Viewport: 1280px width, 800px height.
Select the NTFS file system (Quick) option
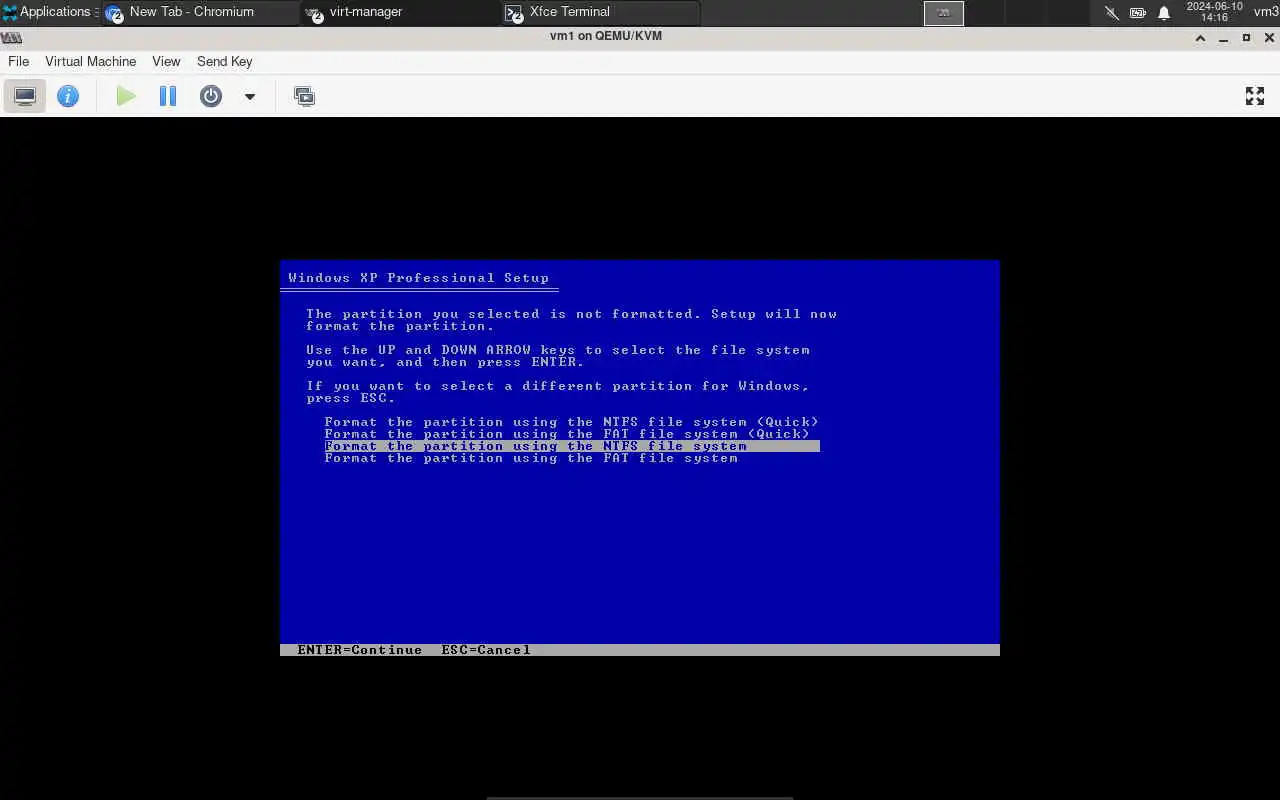(571, 422)
